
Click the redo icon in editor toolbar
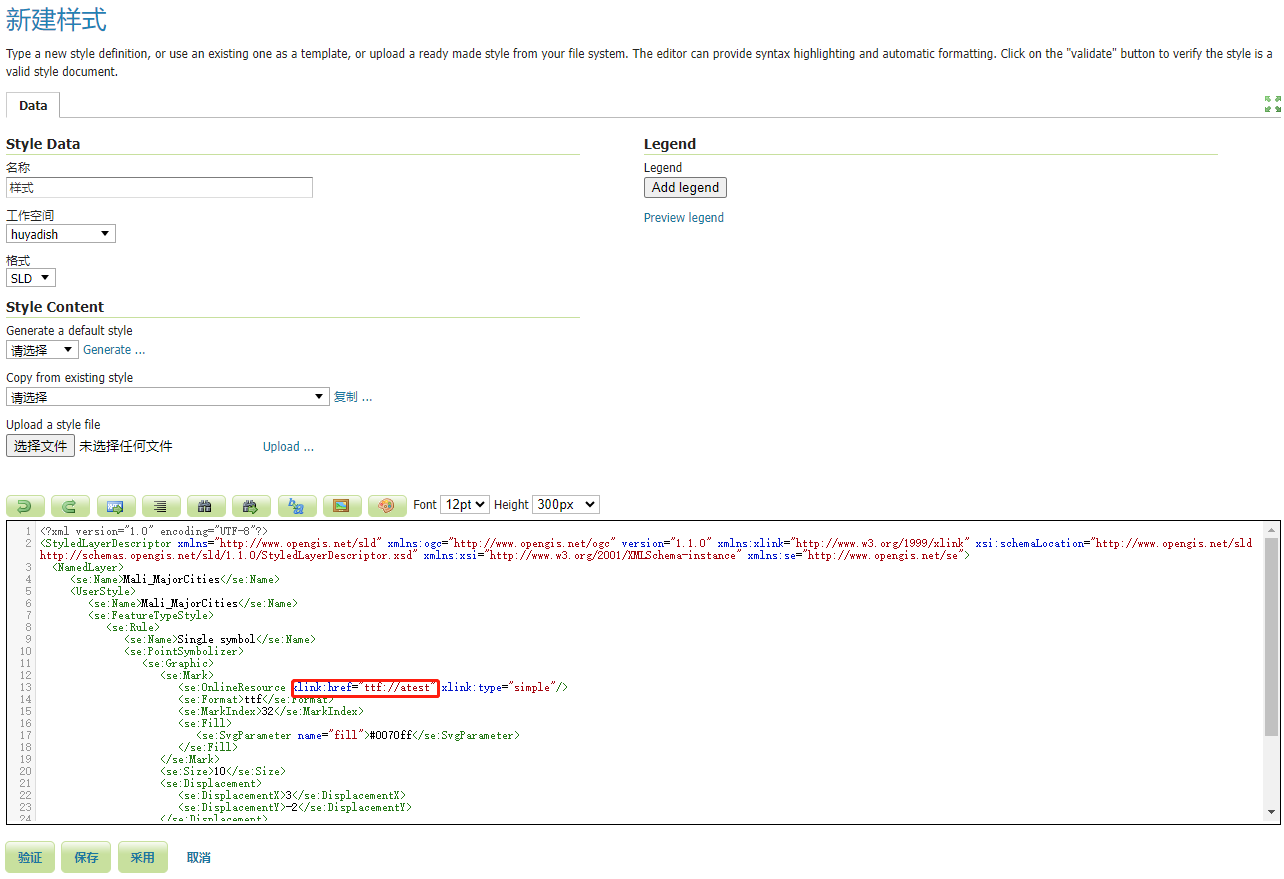point(70,506)
